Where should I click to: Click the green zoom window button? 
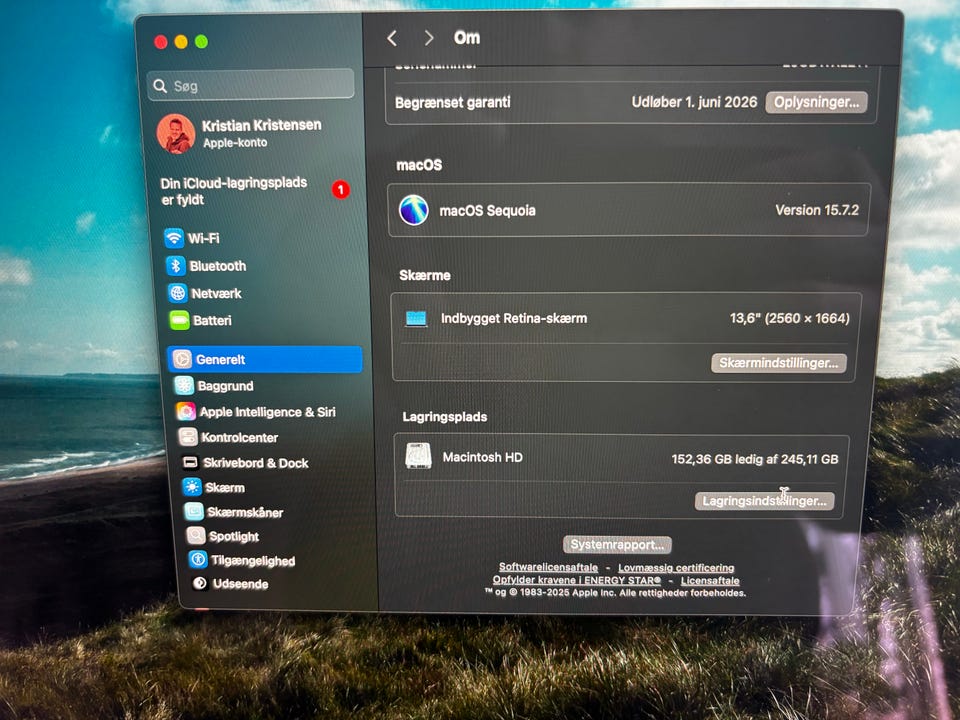(201, 42)
